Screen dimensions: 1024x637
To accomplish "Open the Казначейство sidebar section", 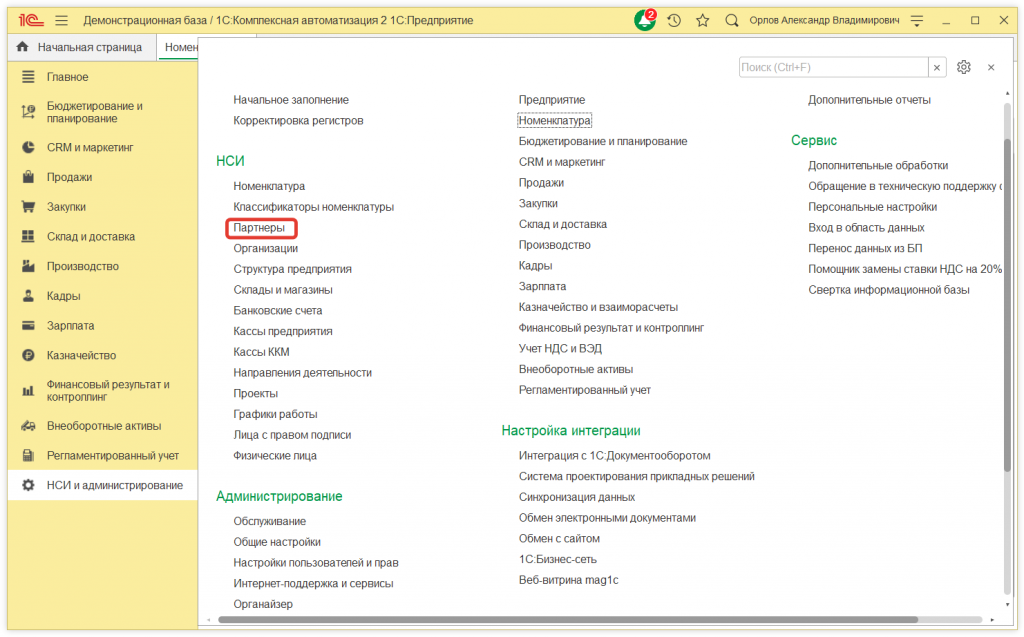I will click(x=81, y=355).
